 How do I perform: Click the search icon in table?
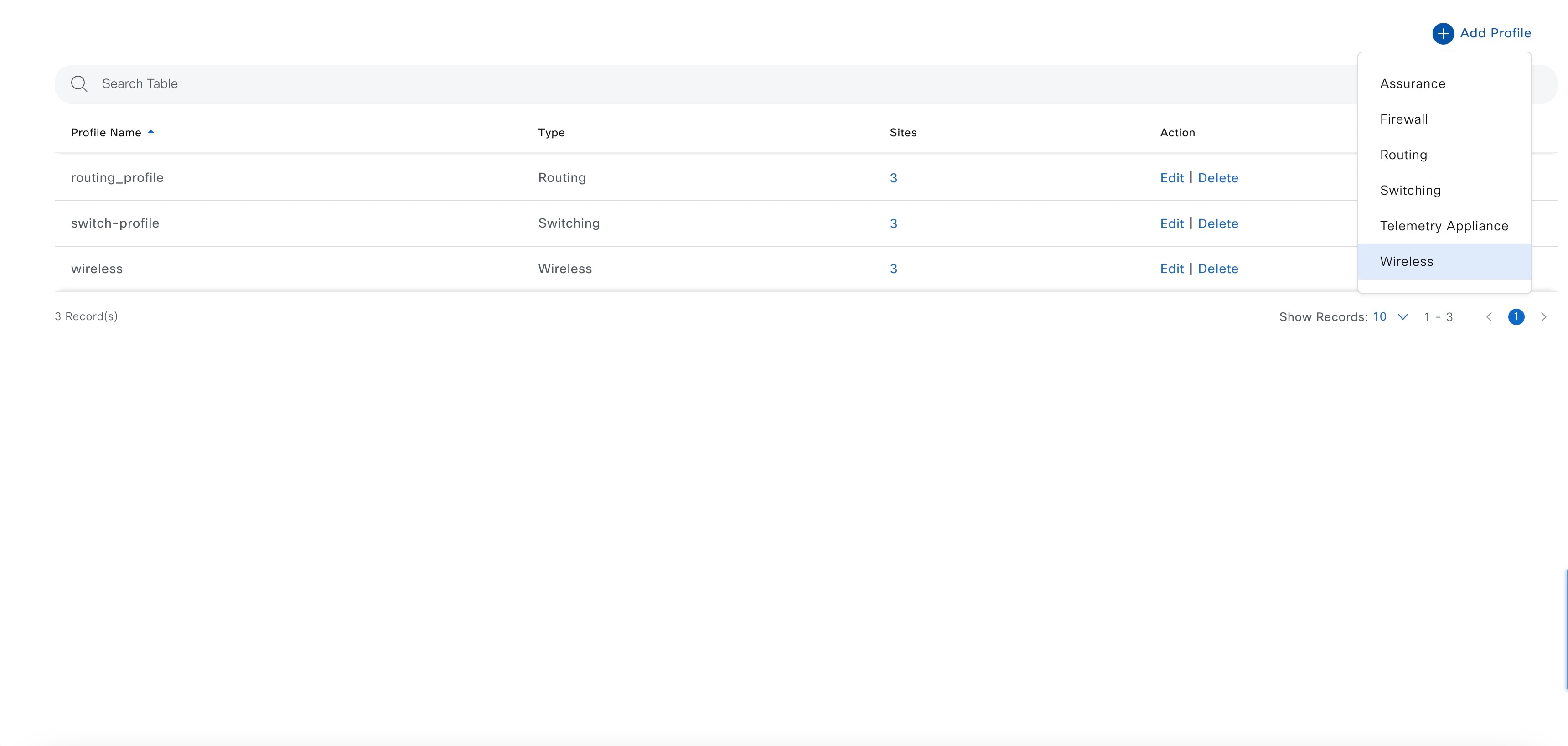80,84
